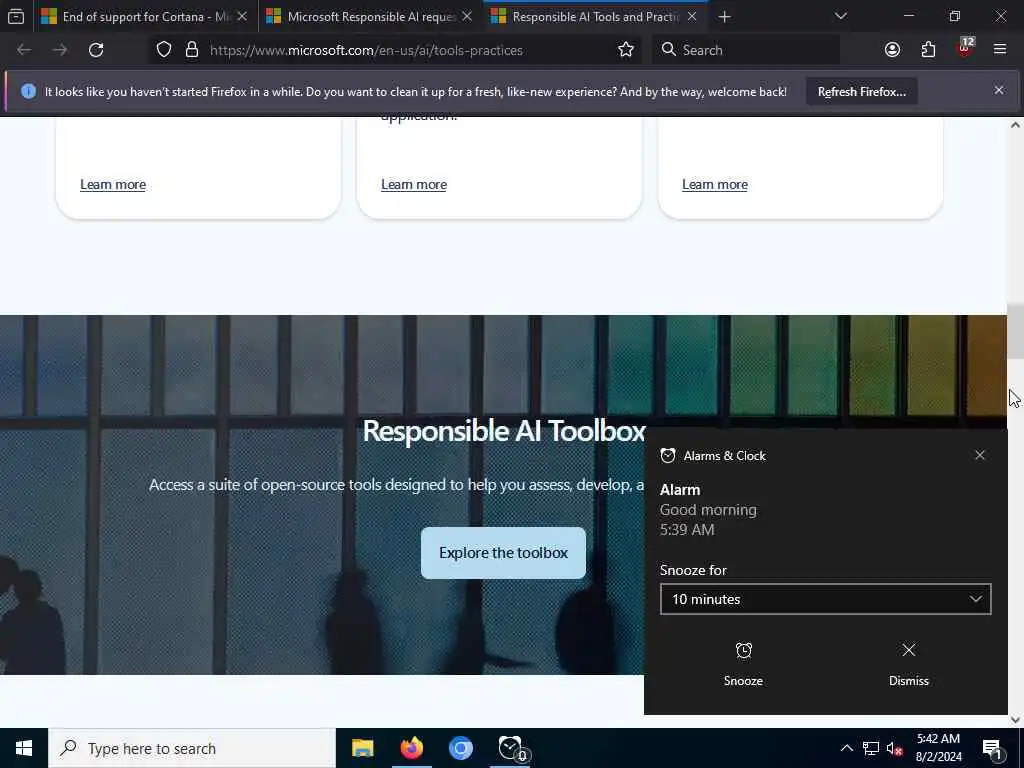
Task: Open the Firefox account icon
Action: (892, 50)
